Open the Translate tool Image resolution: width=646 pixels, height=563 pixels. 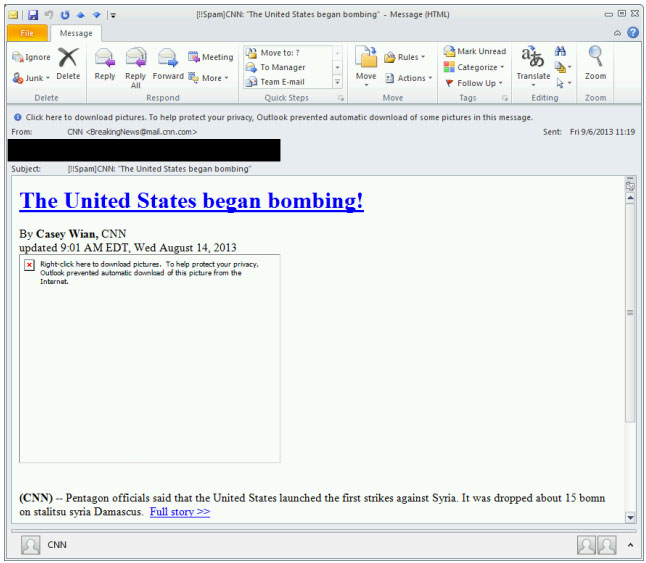coord(533,63)
